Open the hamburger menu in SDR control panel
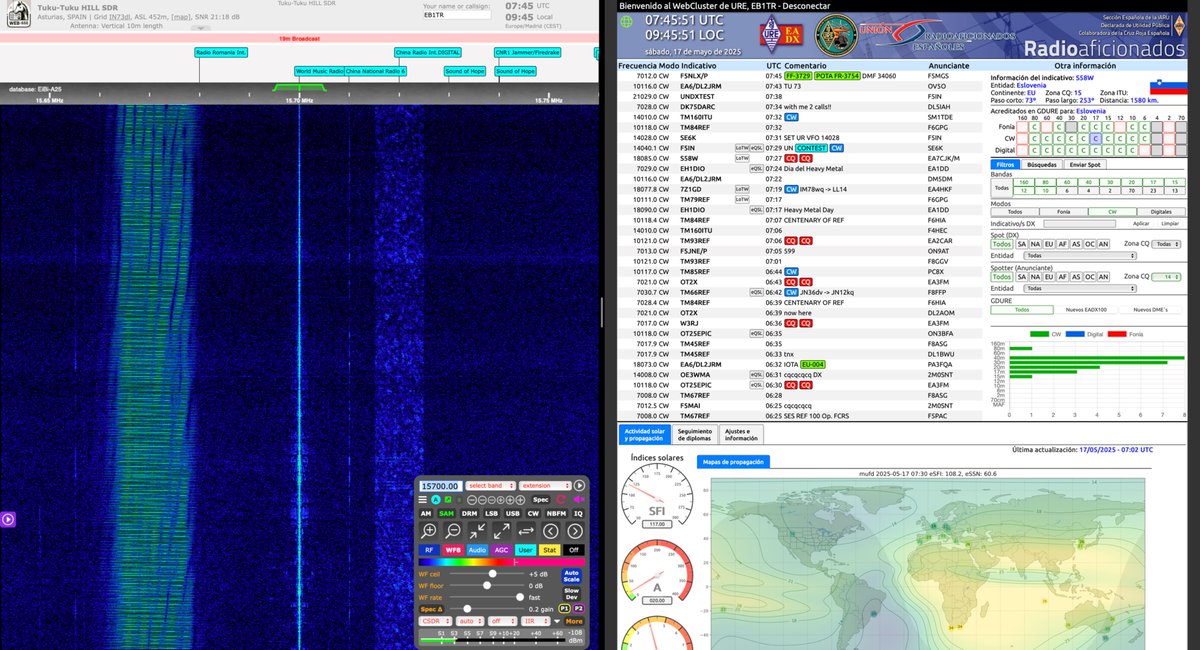This screenshot has width=1200, height=650. pos(423,500)
